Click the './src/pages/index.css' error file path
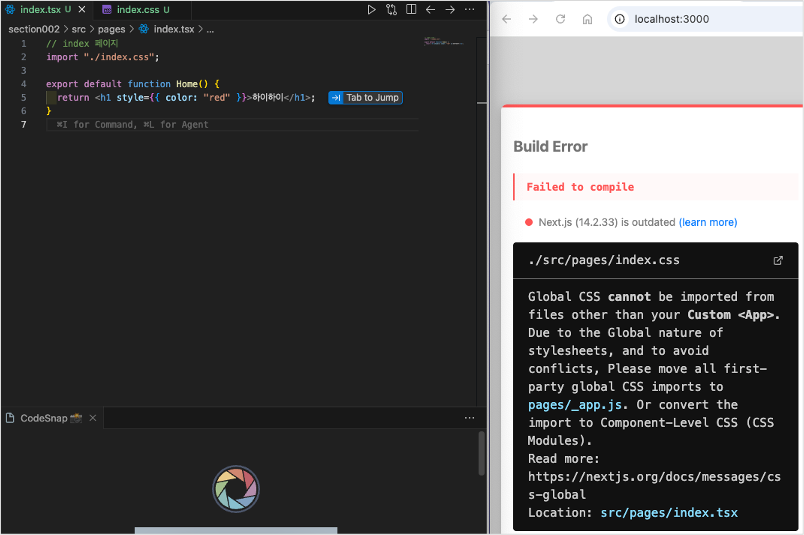This screenshot has height=535, width=804. coord(604,260)
